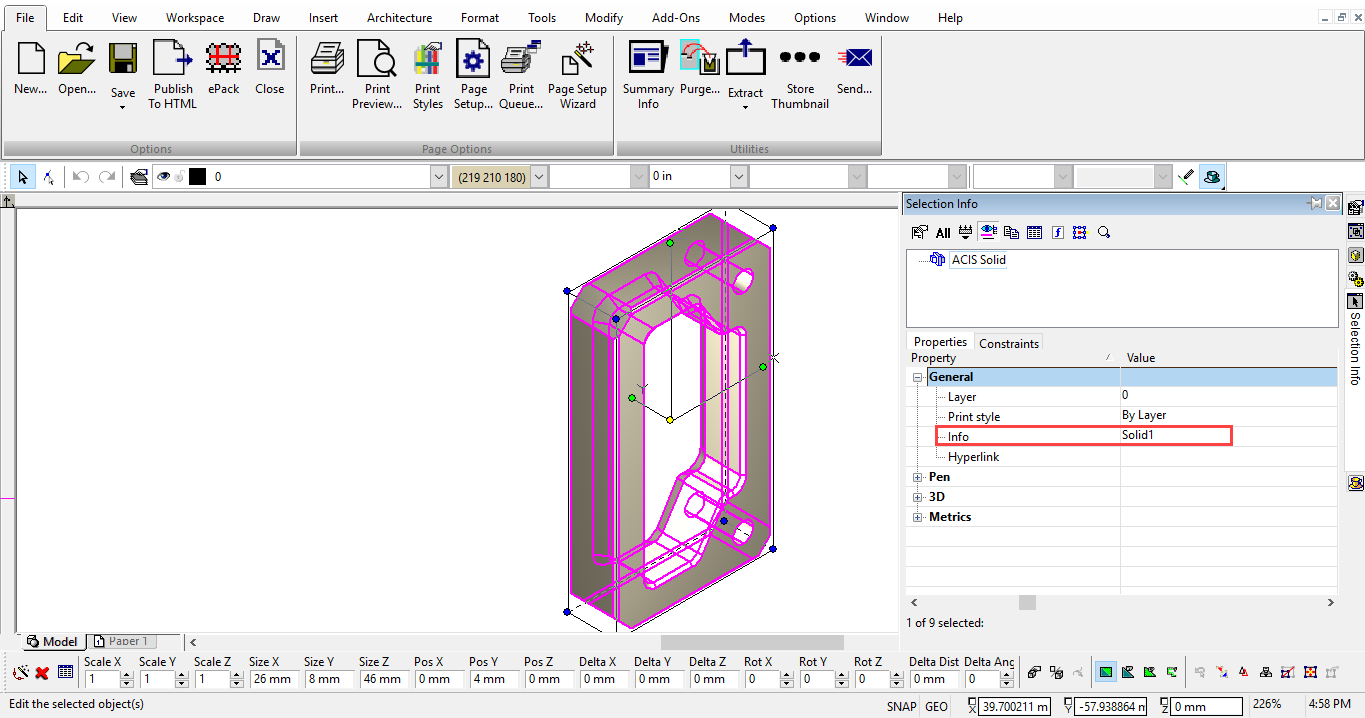Toggle layer visibility eye icon
The width and height of the screenshot is (1365, 718).
click(164, 177)
